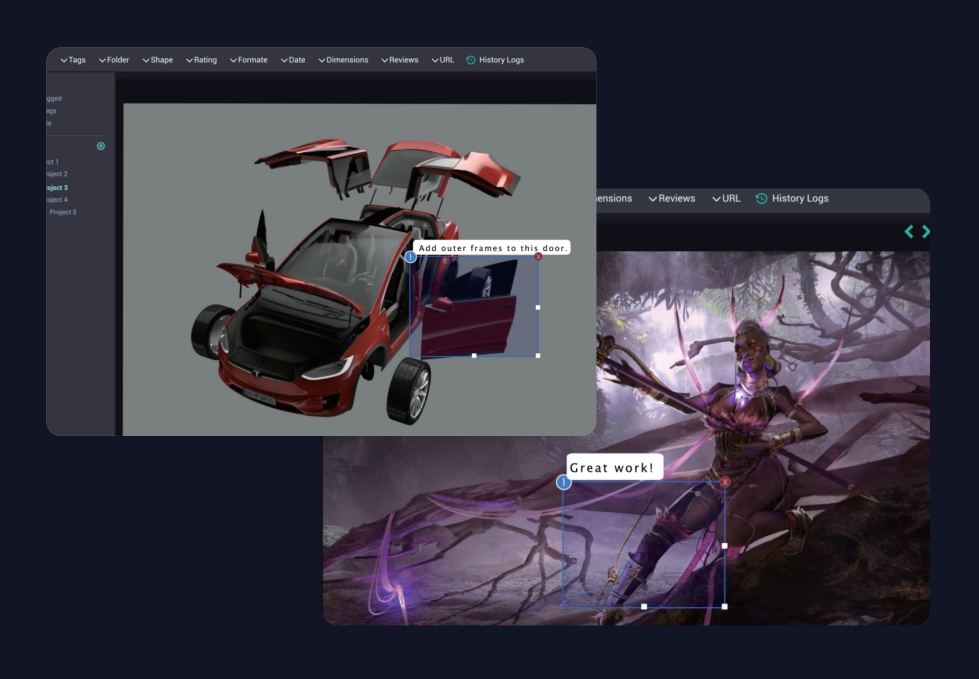Open the Reviews dropdown in the artwork window

(x=672, y=198)
